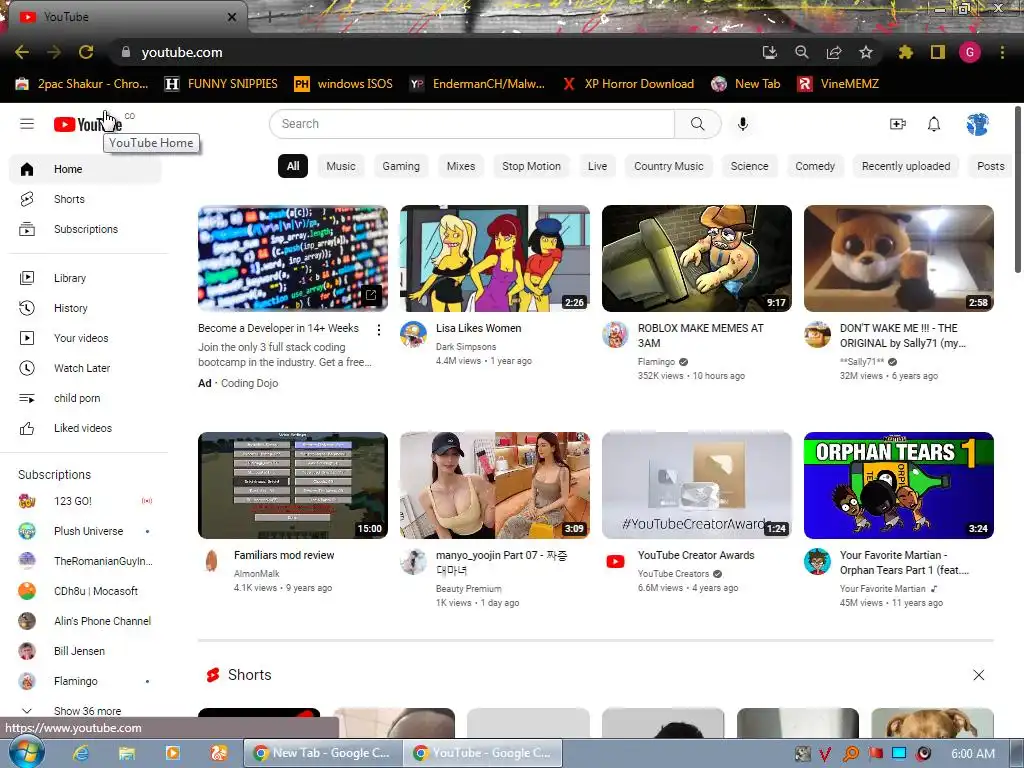This screenshot has width=1024, height=768.
Task: Open the Flamingo subscription channel
Action: click(85, 681)
